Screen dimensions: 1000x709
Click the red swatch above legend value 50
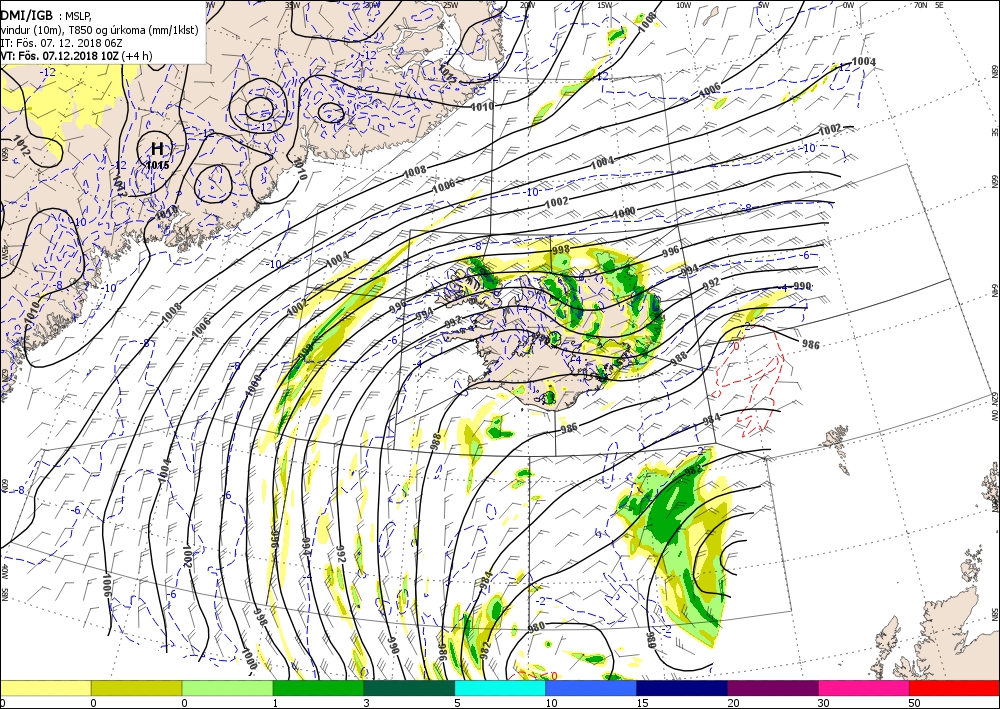pyautogui.click(x=954, y=687)
